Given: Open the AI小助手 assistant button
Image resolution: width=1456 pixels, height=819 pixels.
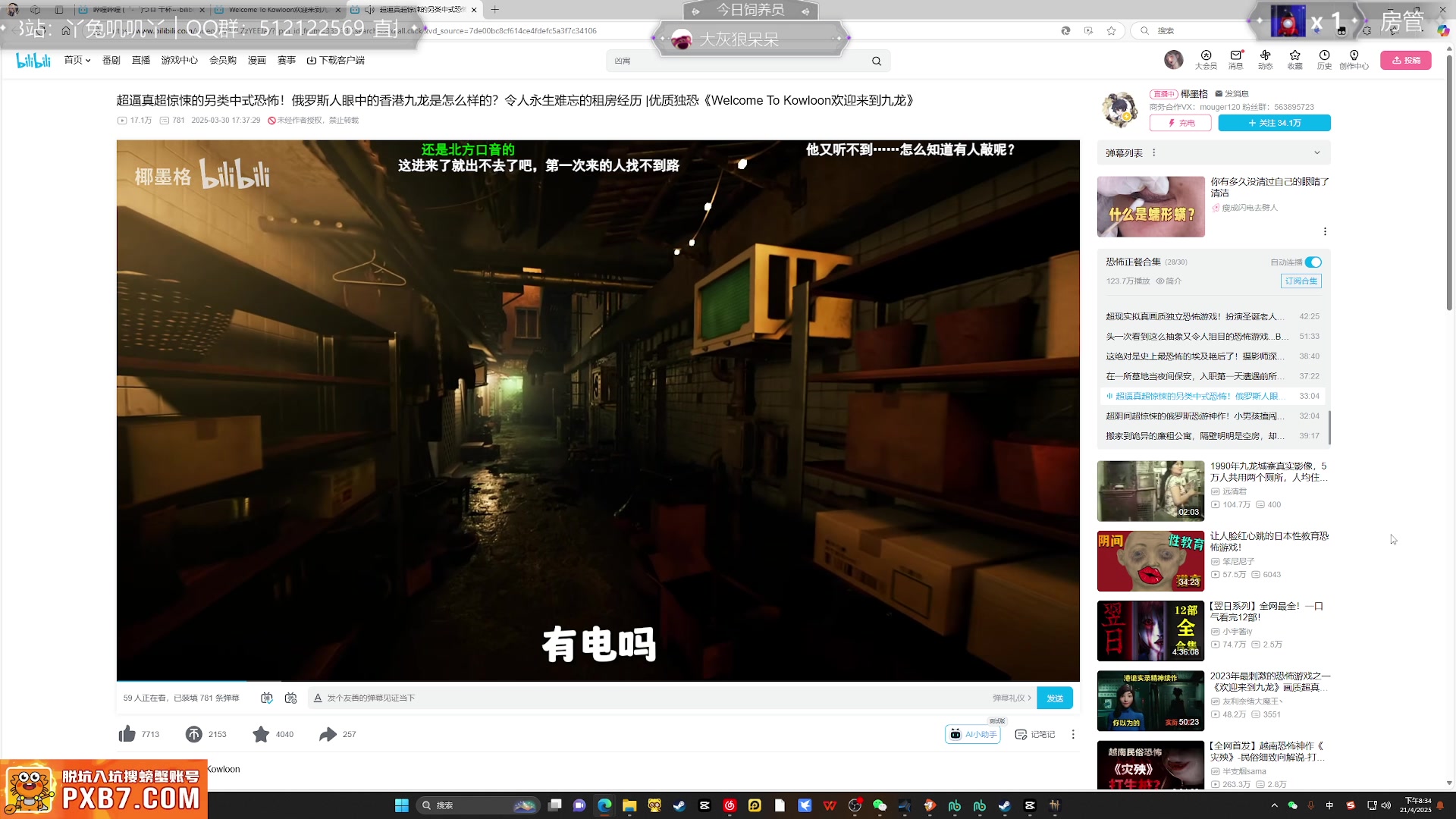Looking at the screenshot, I should (x=973, y=734).
